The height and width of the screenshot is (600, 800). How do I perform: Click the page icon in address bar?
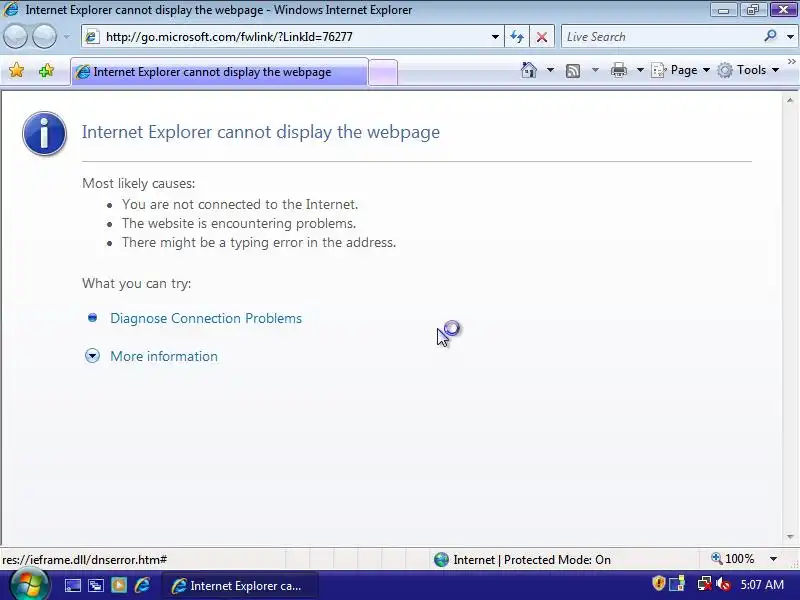coord(92,37)
